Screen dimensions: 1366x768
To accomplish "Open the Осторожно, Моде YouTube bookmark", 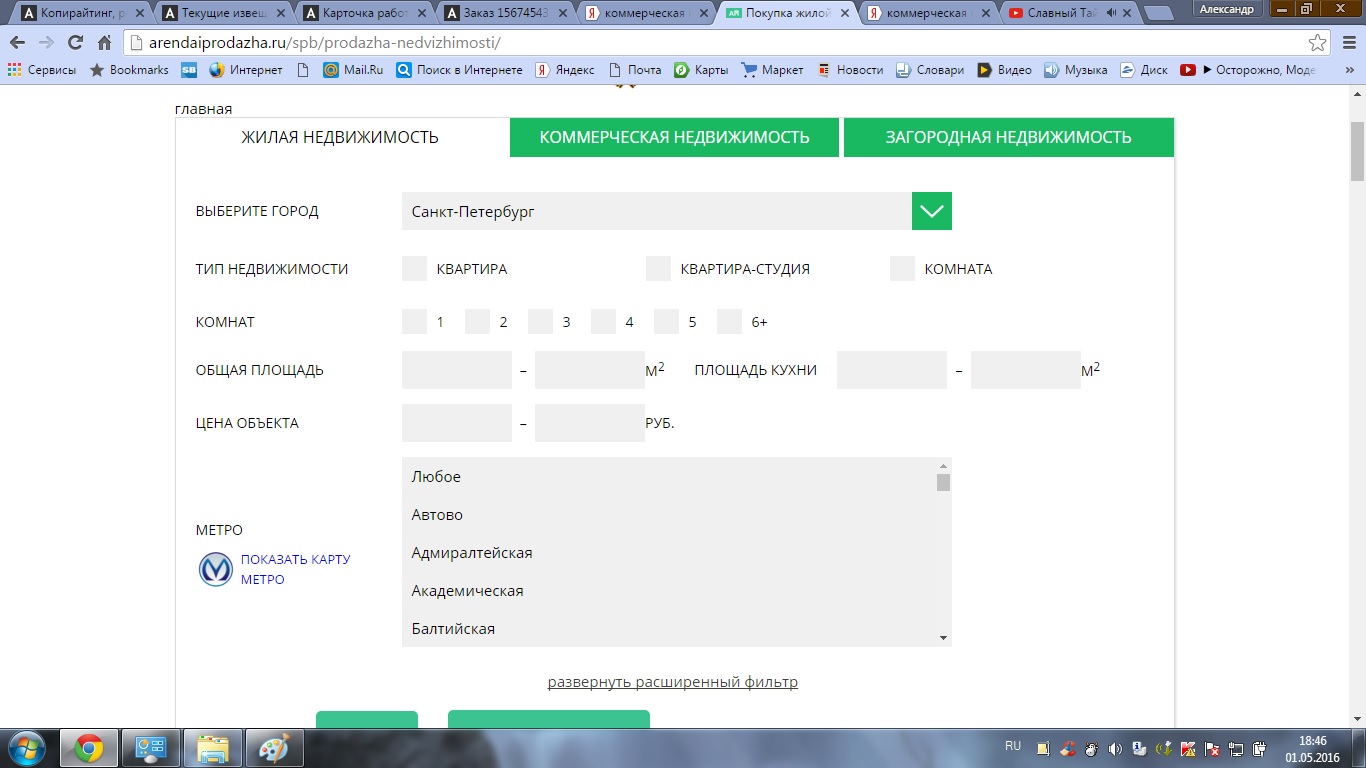I will (x=1249, y=70).
